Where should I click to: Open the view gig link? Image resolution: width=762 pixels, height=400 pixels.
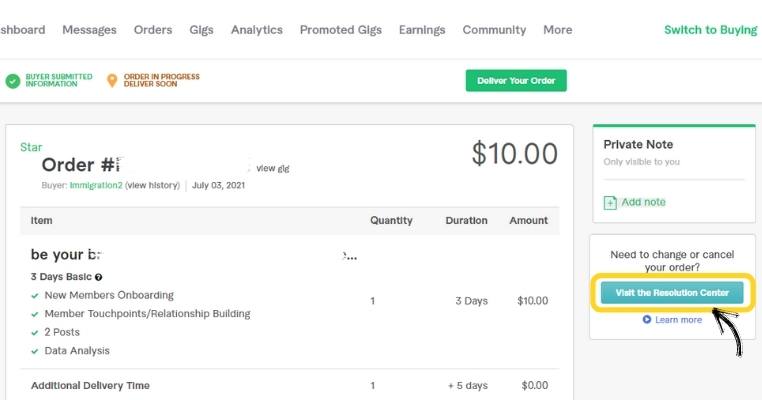click(x=273, y=168)
